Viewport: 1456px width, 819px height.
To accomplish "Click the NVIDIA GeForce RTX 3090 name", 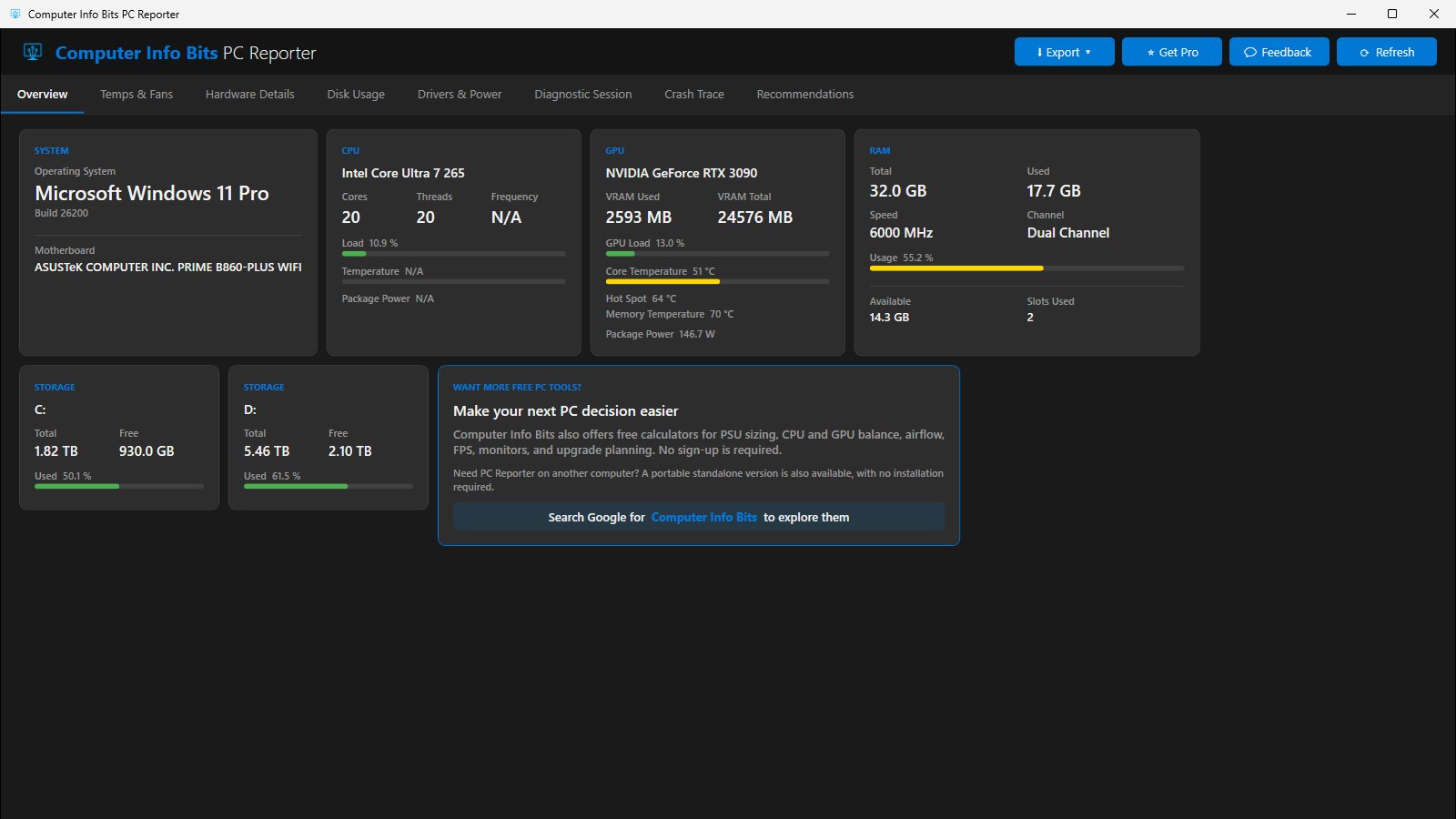I will (682, 173).
